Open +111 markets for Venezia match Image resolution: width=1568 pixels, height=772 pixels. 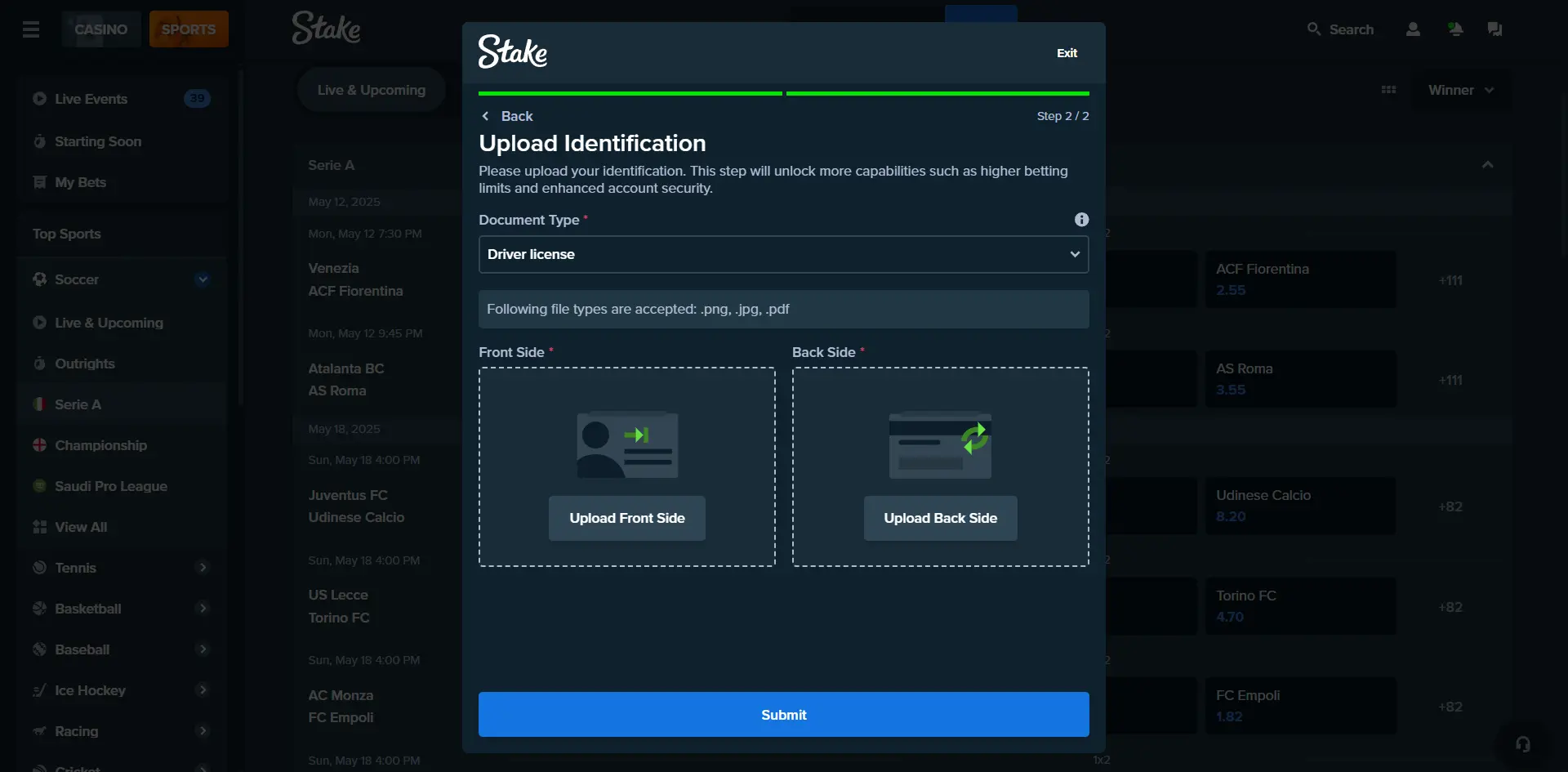point(1450,280)
